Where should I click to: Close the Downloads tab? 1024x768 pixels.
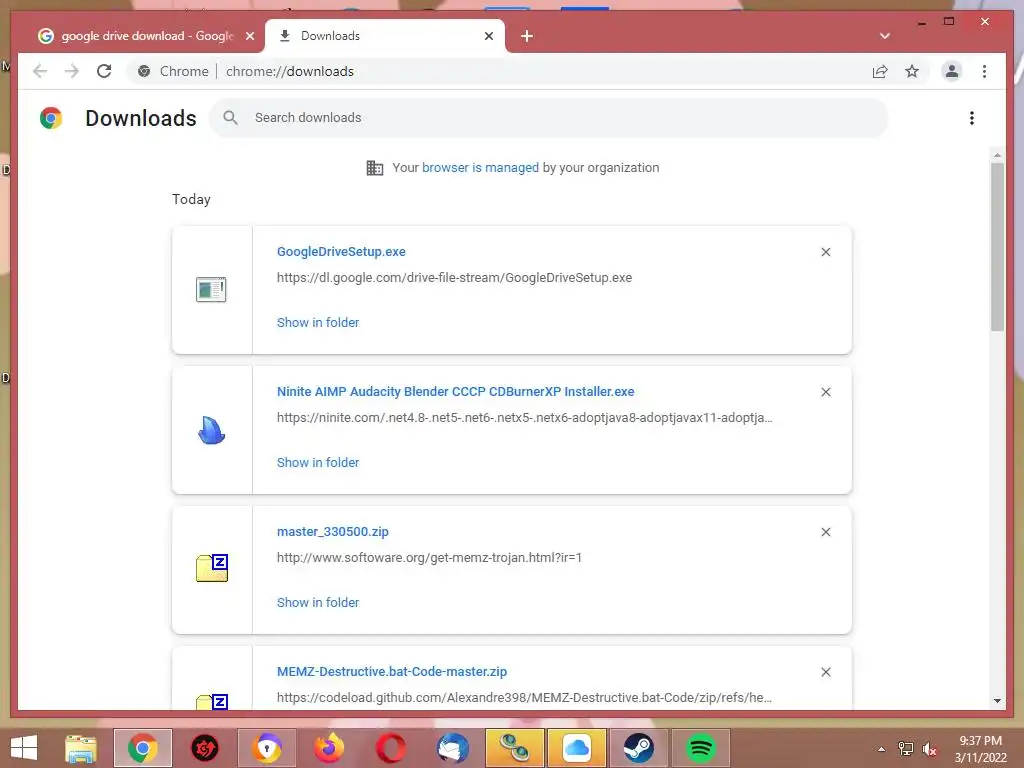(x=488, y=36)
